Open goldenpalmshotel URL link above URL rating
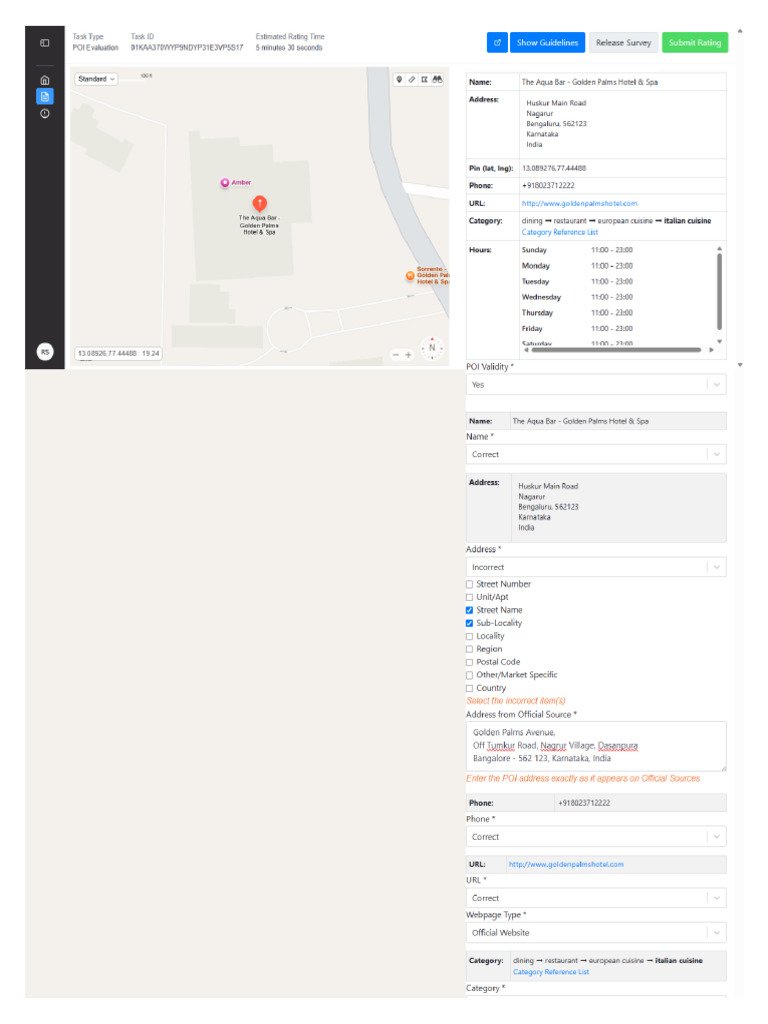This screenshot has width=768, height=1024. [566, 865]
